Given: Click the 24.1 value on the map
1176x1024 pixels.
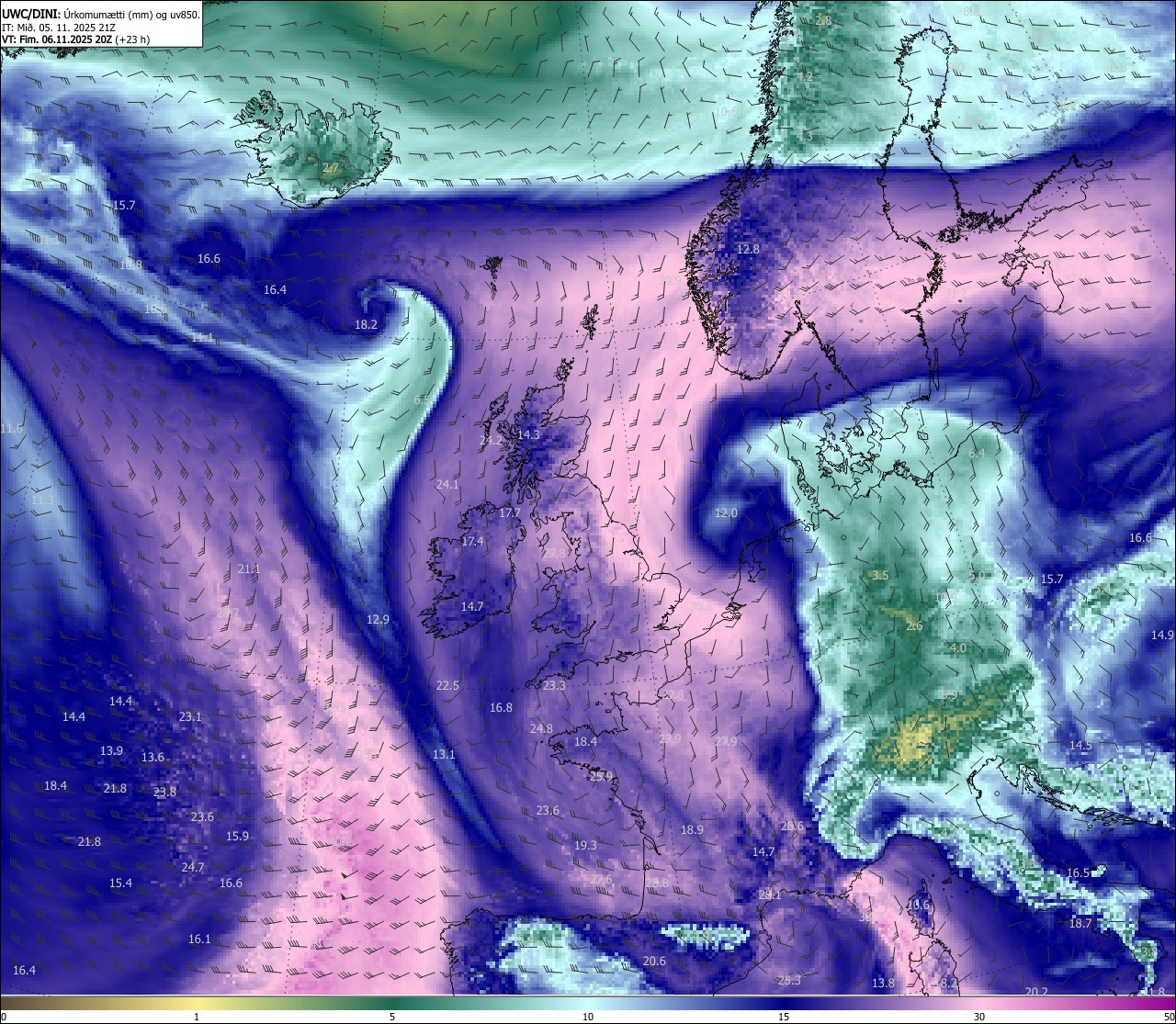Looking at the screenshot, I should (447, 484).
